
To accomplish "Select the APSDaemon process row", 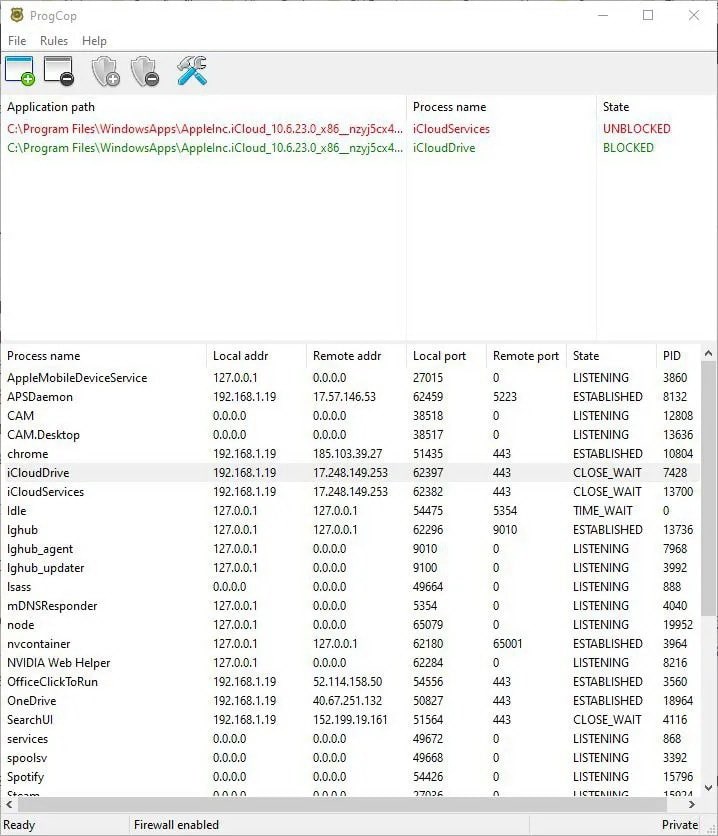I will (x=351, y=397).
